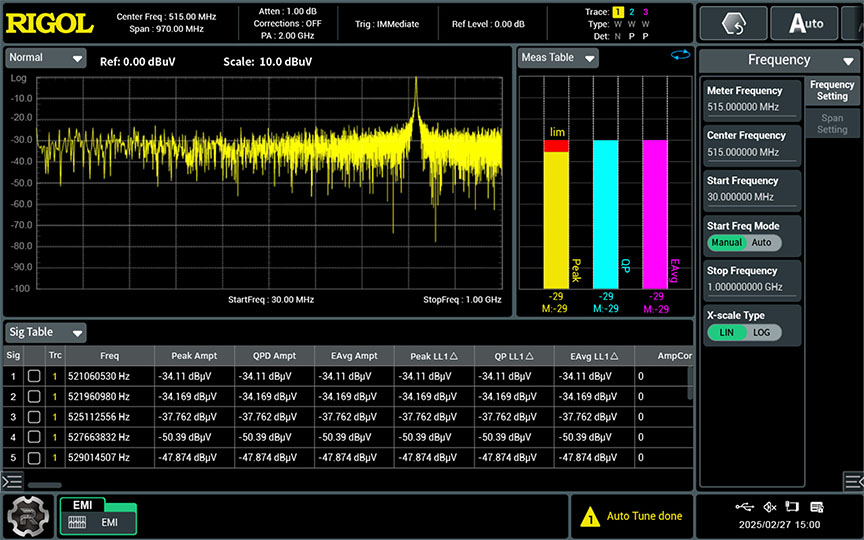Tick the checkbox for signal row 3
Image resolution: width=864 pixels, height=540 pixels.
click(34, 417)
